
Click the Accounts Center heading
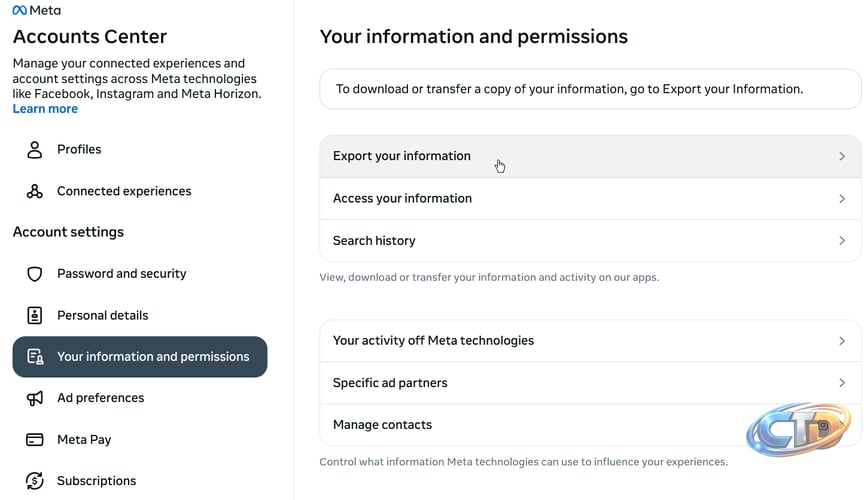tap(90, 36)
